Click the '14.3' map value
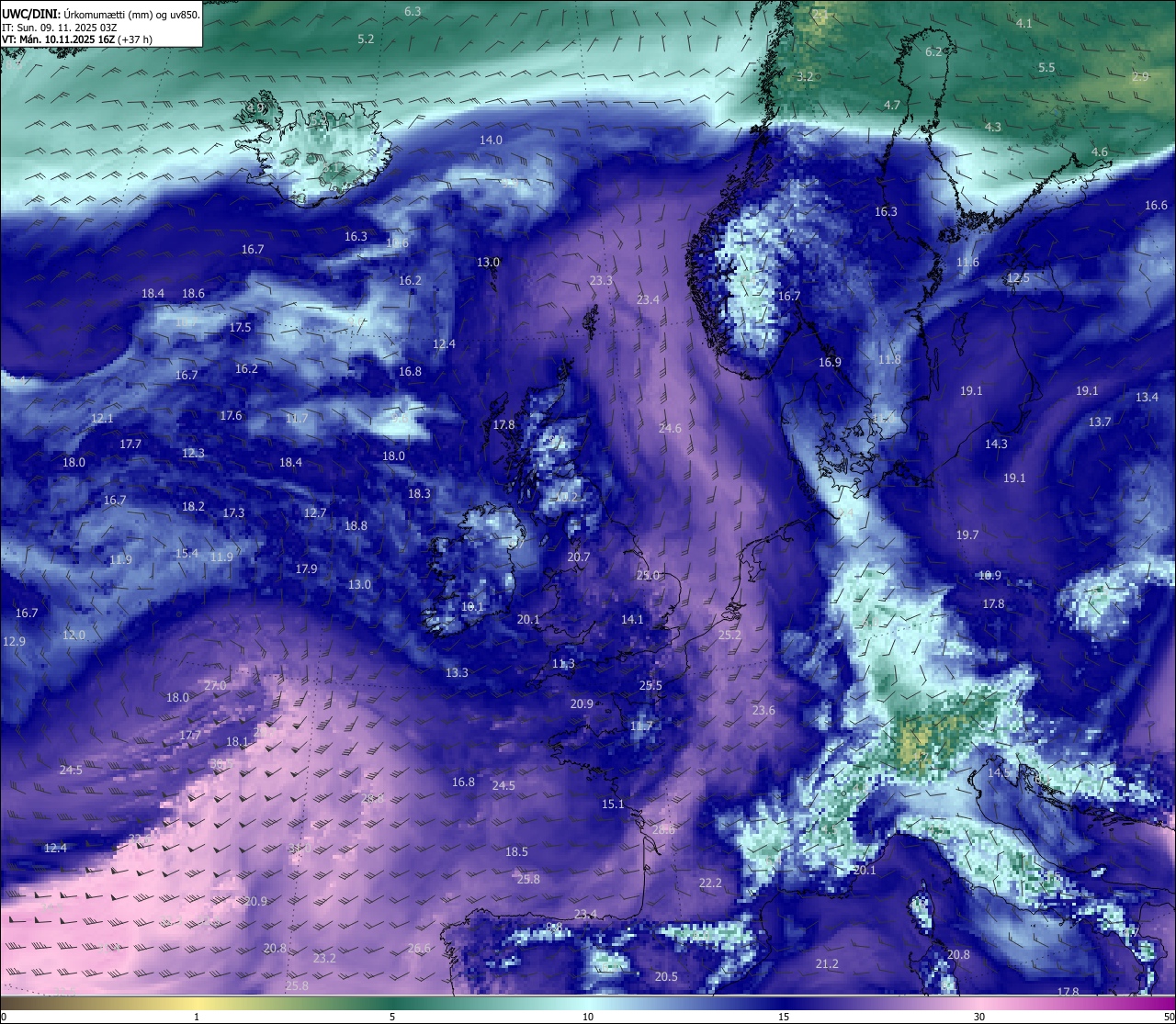The image size is (1176, 1024). click(996, 444)
